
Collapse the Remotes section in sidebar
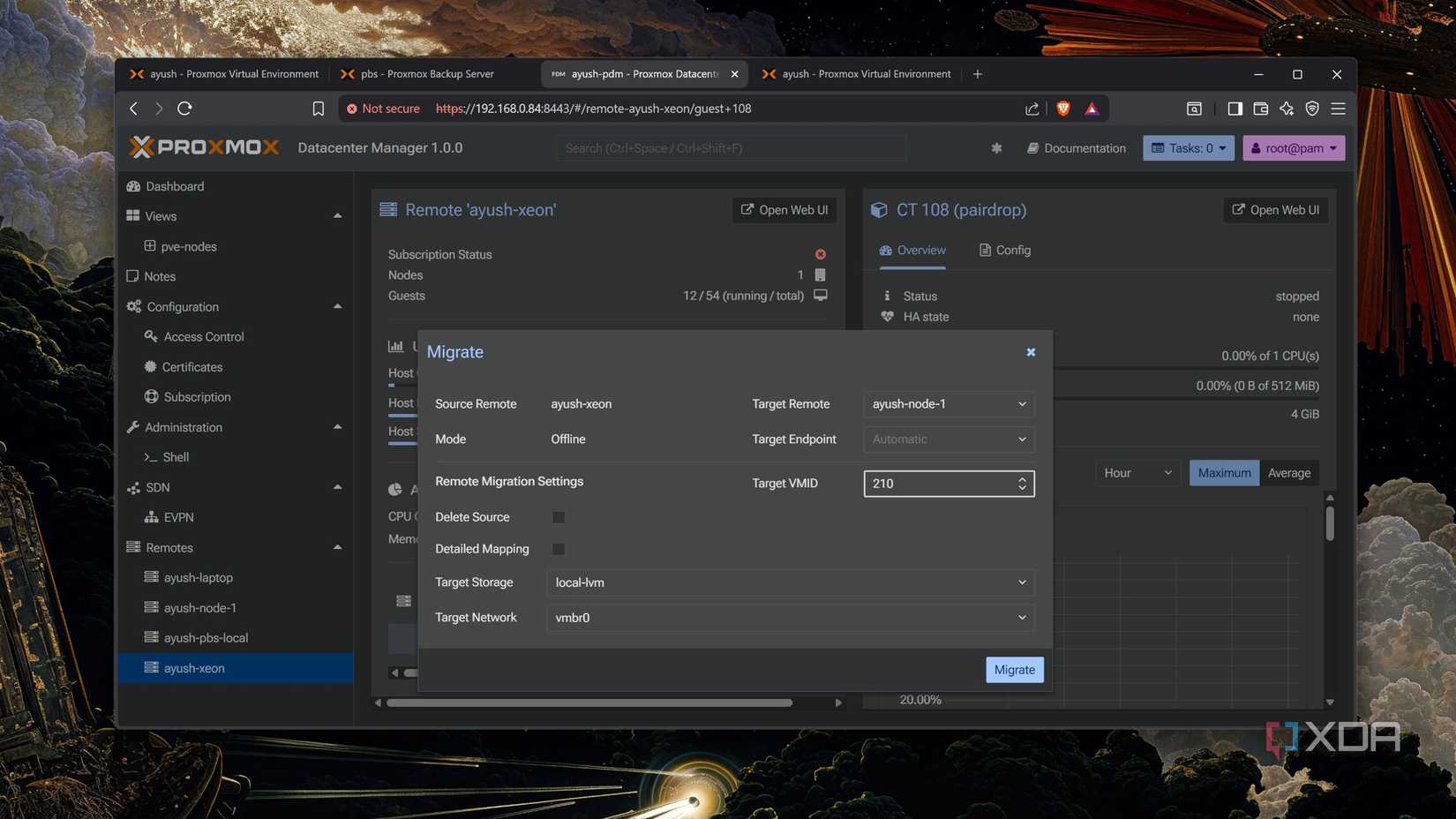click(337, 547)
